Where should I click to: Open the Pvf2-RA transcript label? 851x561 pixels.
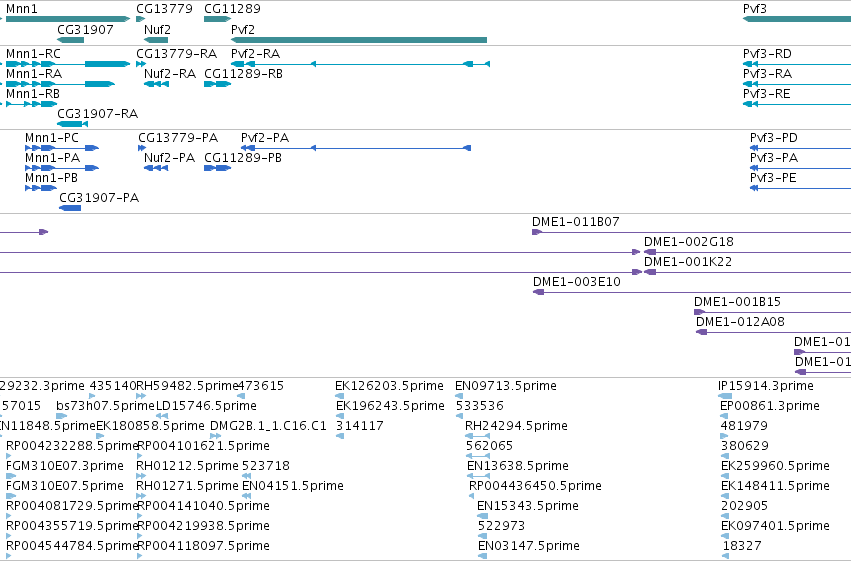pyautogui.click(x=256, y=54)
